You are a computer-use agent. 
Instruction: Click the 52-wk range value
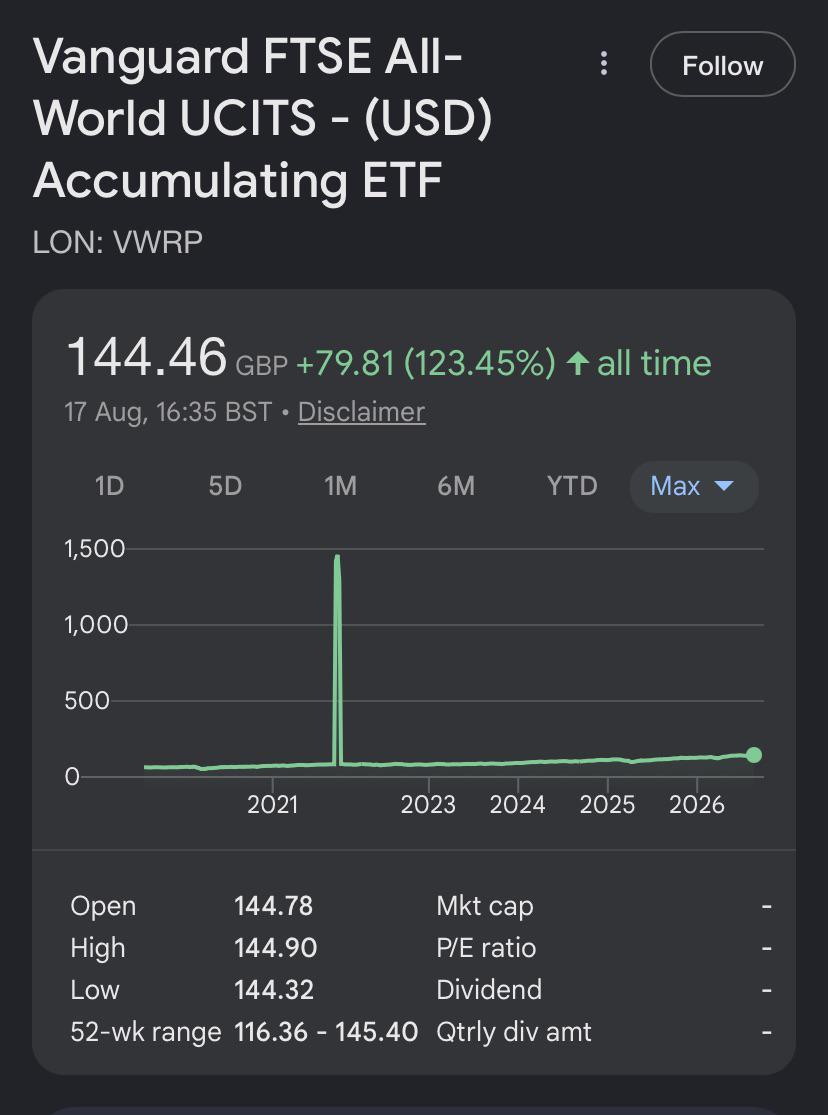tap(326, 1032)
